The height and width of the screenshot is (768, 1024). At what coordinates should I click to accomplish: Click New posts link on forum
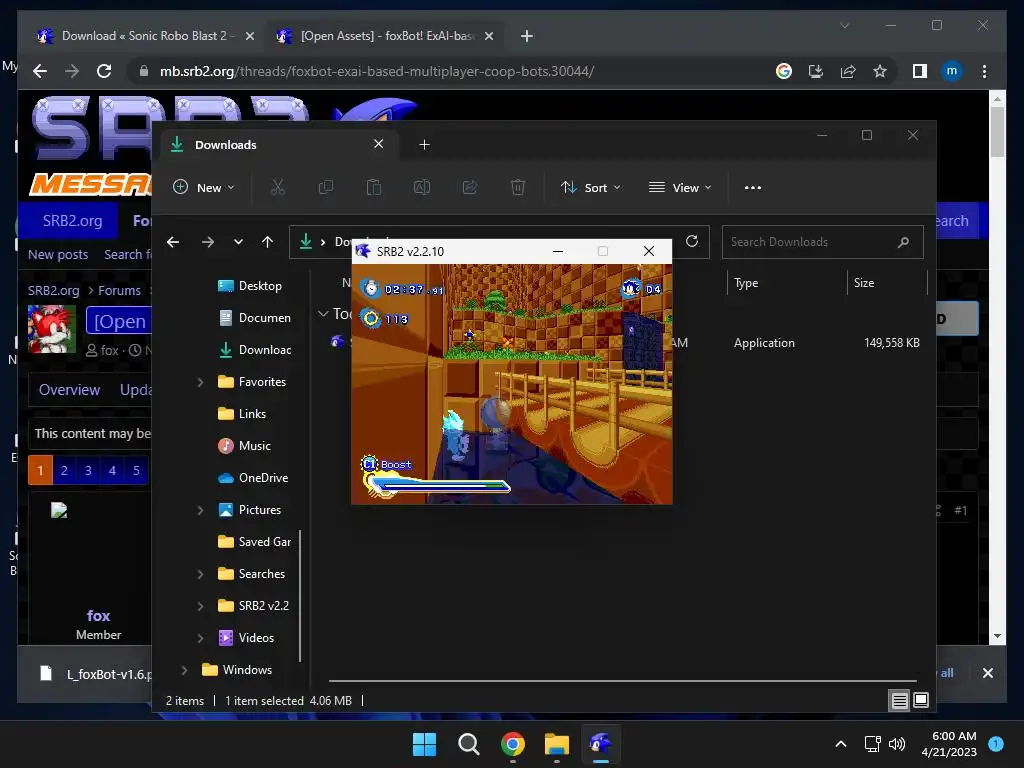(x=58, y=255)
